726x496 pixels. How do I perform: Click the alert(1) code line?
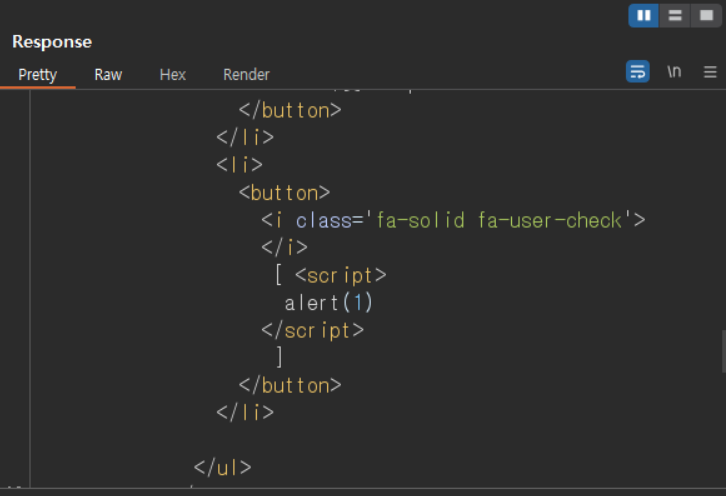(328, 303)
